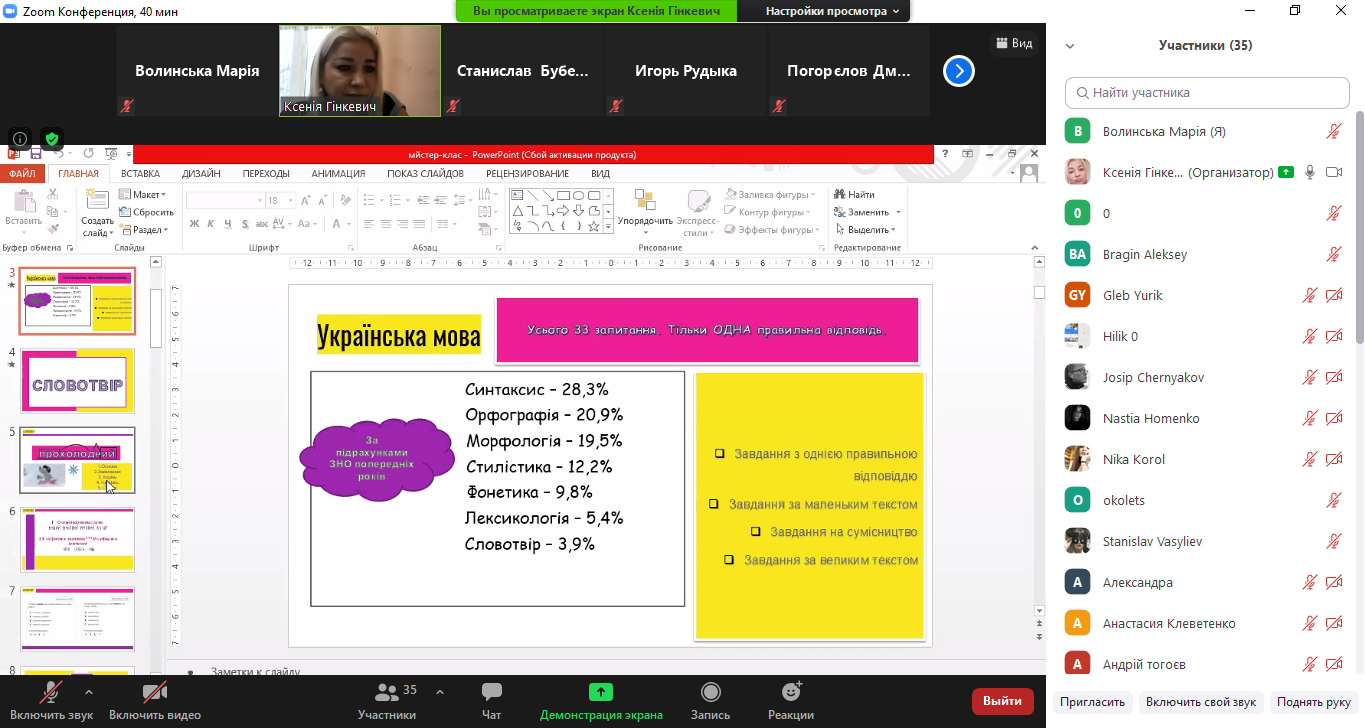Expand Настройки просмотра dropdown
Image resolution: width=1365 pixels, height=728 pixels.
[x=832, y=11]
